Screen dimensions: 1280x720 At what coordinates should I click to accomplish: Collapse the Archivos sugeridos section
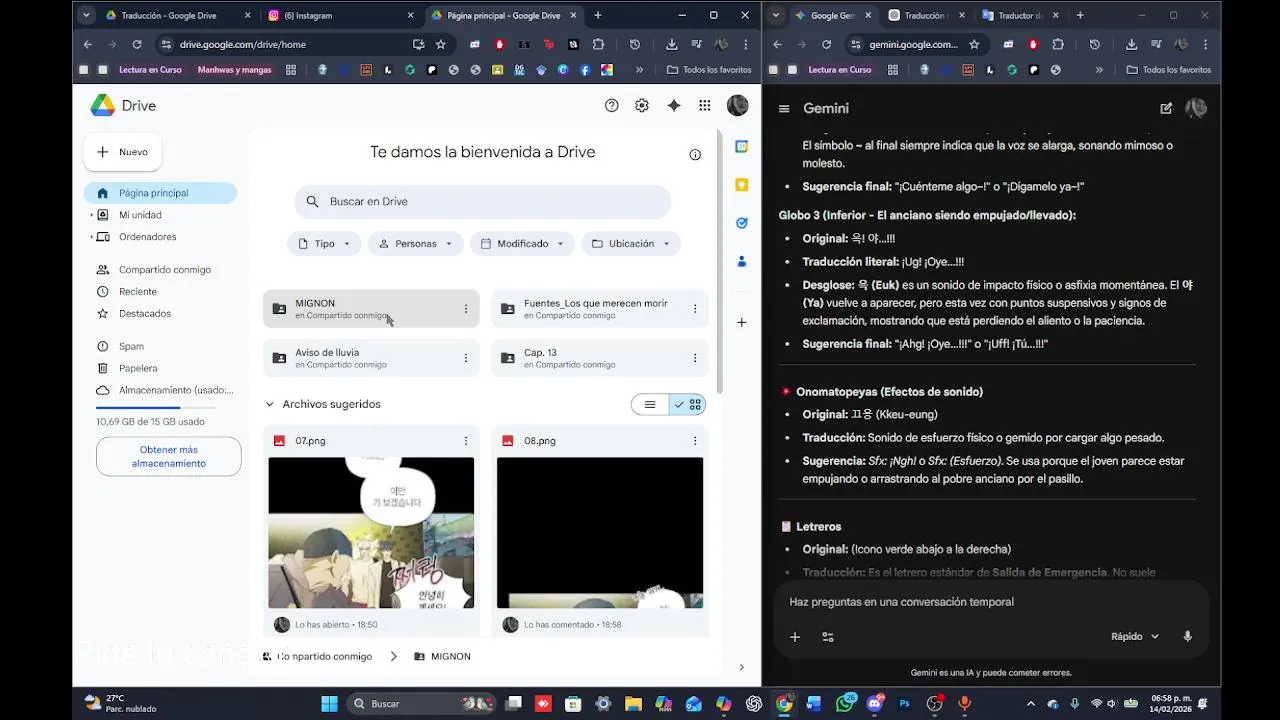pos(269,404)
